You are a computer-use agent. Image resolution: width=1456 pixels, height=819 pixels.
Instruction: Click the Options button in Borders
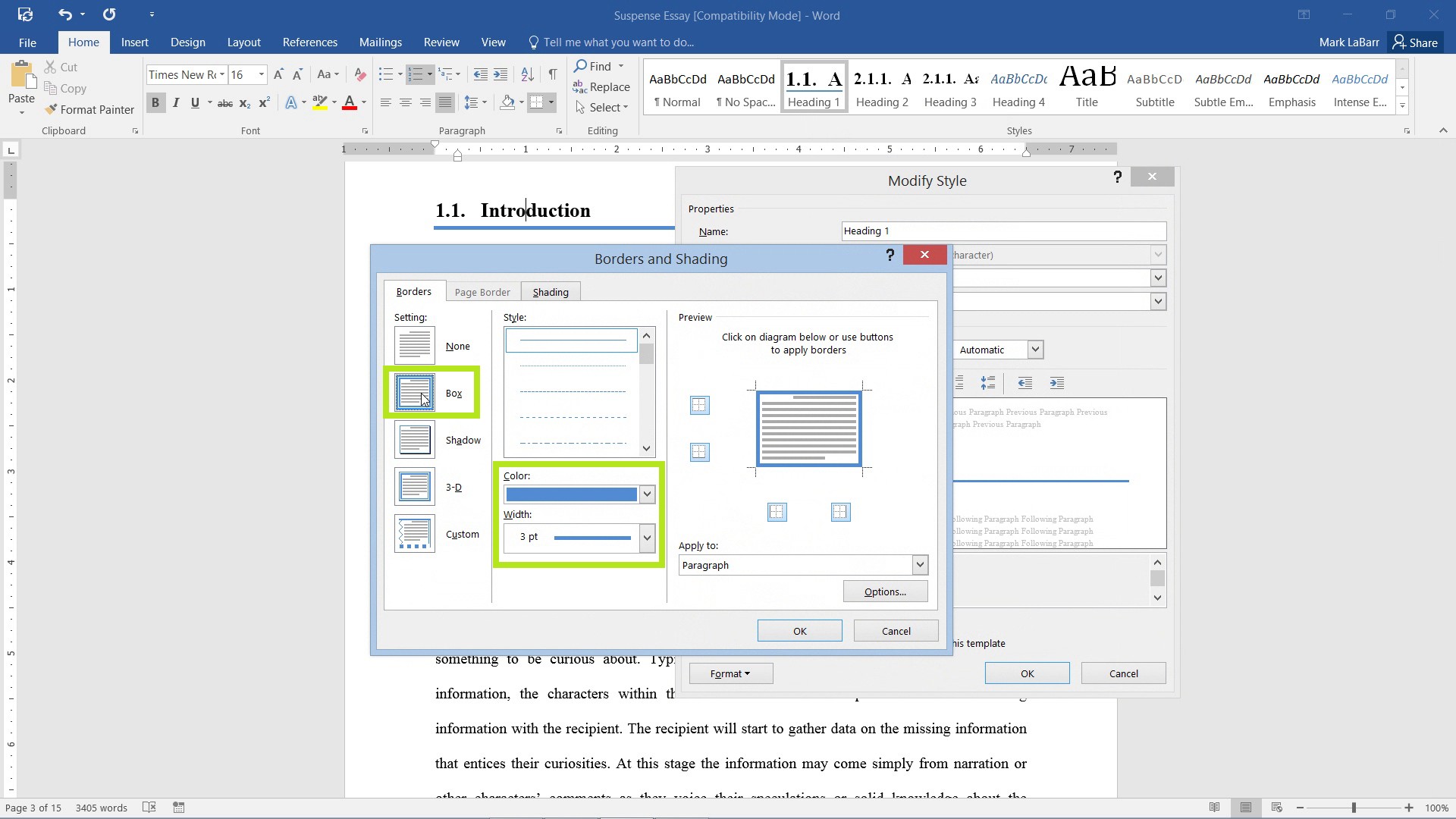coord(886,591)
